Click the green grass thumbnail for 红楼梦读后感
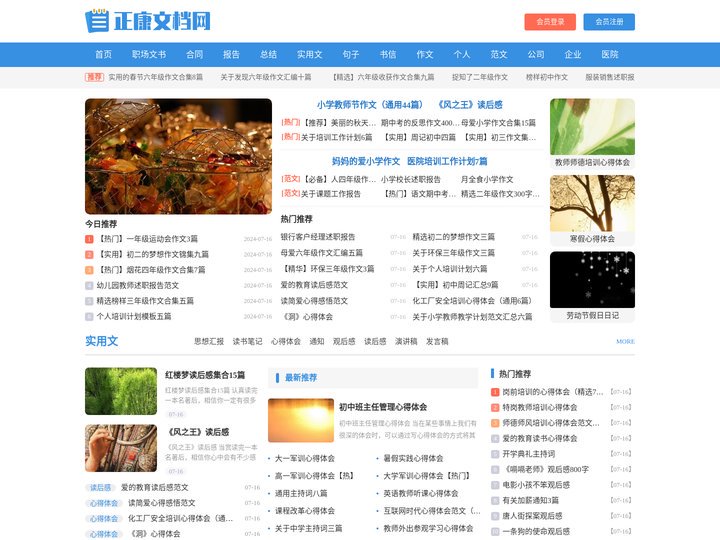Screen dimensions: 720x540 121,391
